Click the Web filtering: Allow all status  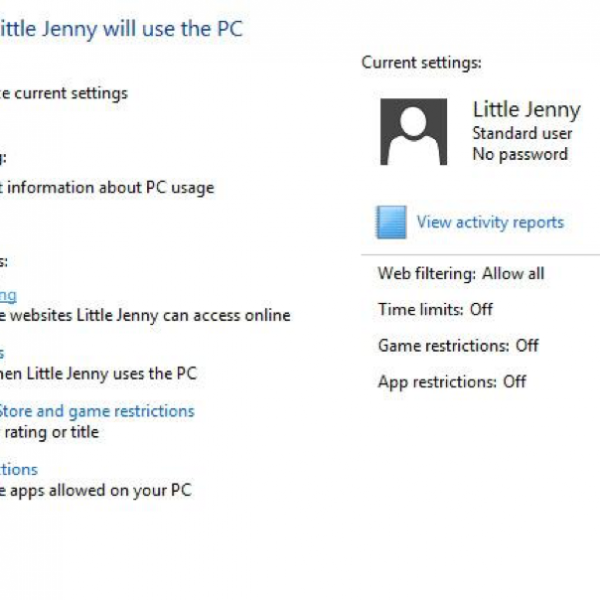coord(460,273)
